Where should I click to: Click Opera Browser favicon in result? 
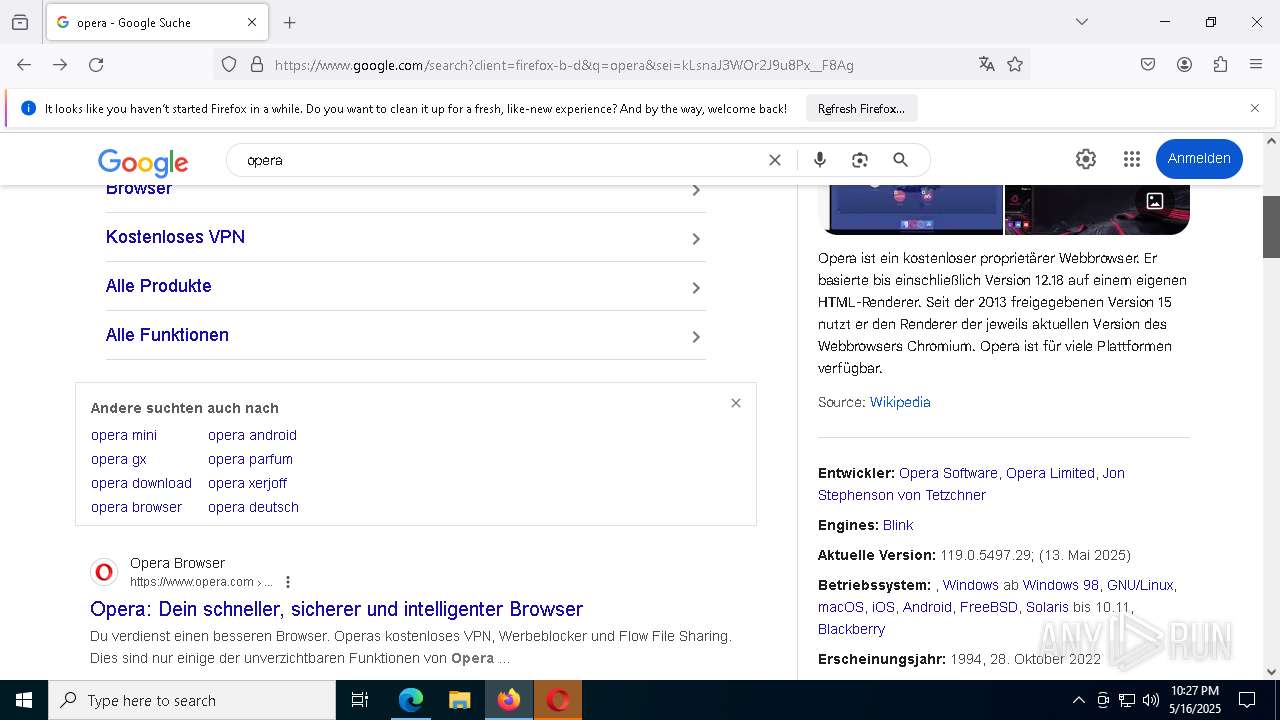click(104, 572)
